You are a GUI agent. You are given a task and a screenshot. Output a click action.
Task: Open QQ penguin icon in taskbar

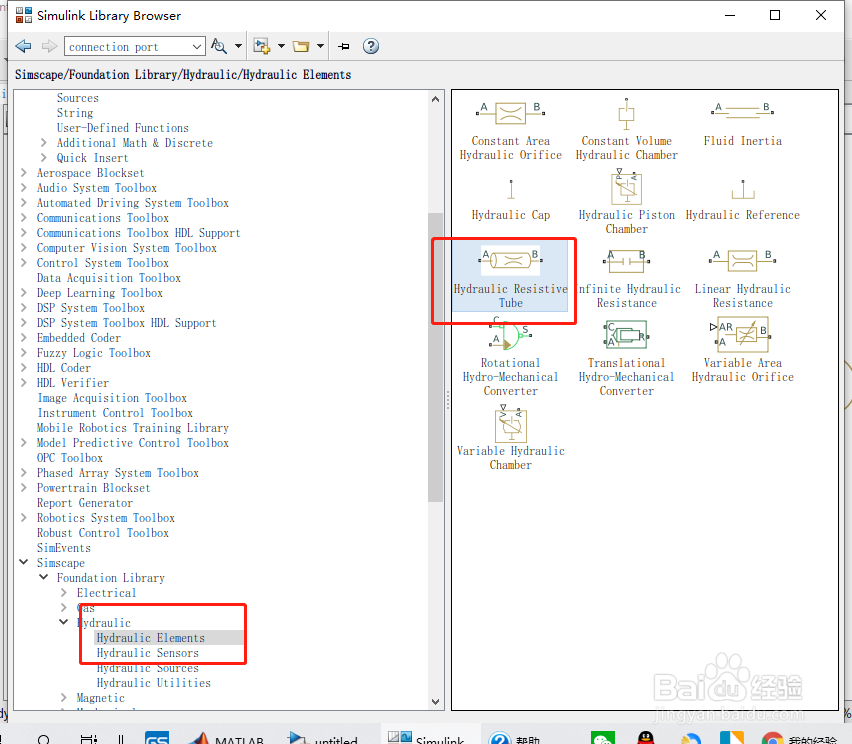[645, 738]
